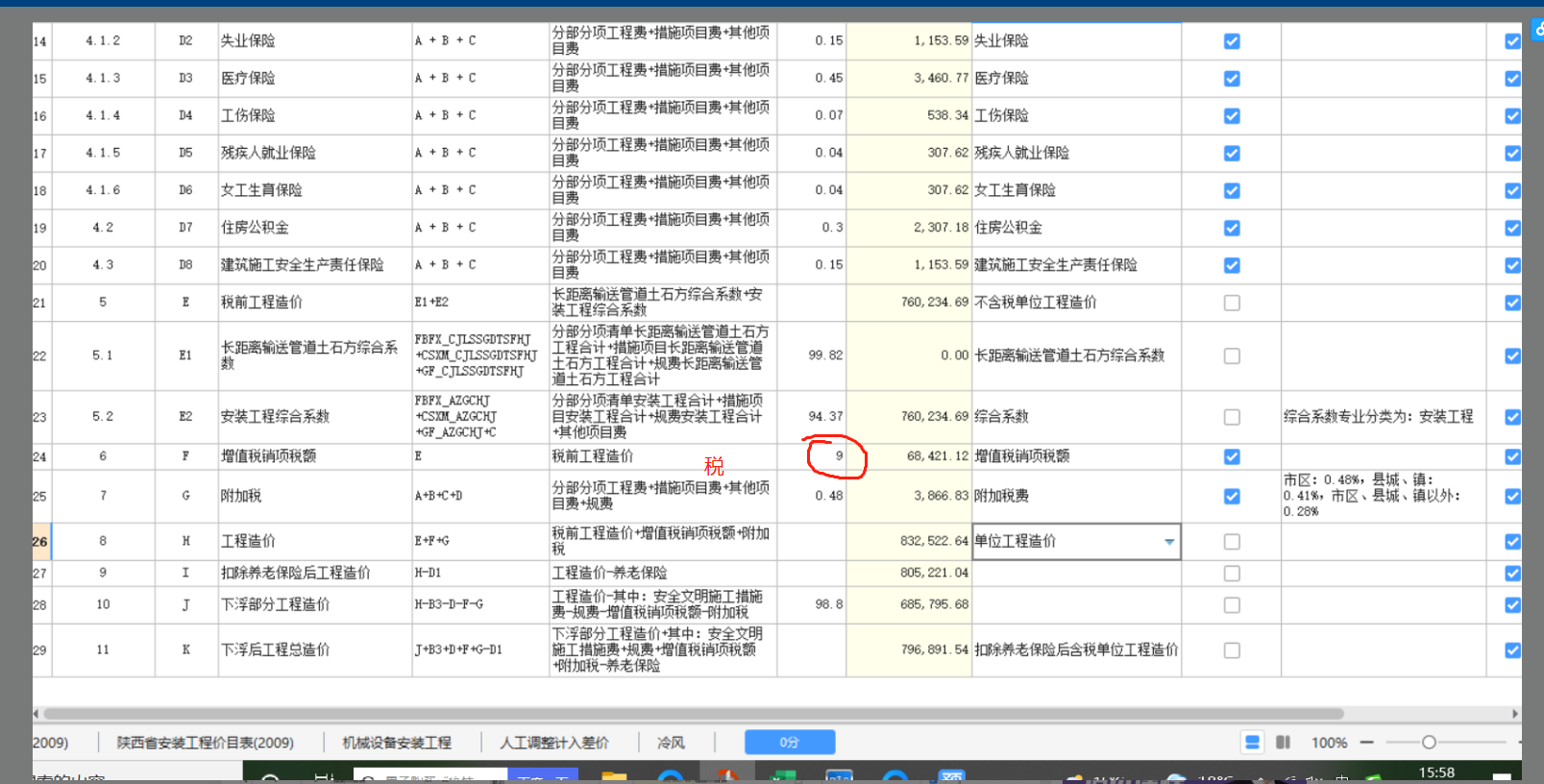Click the formula cell E+F+G
The image size is (1544, 784).
coord(480,541)
